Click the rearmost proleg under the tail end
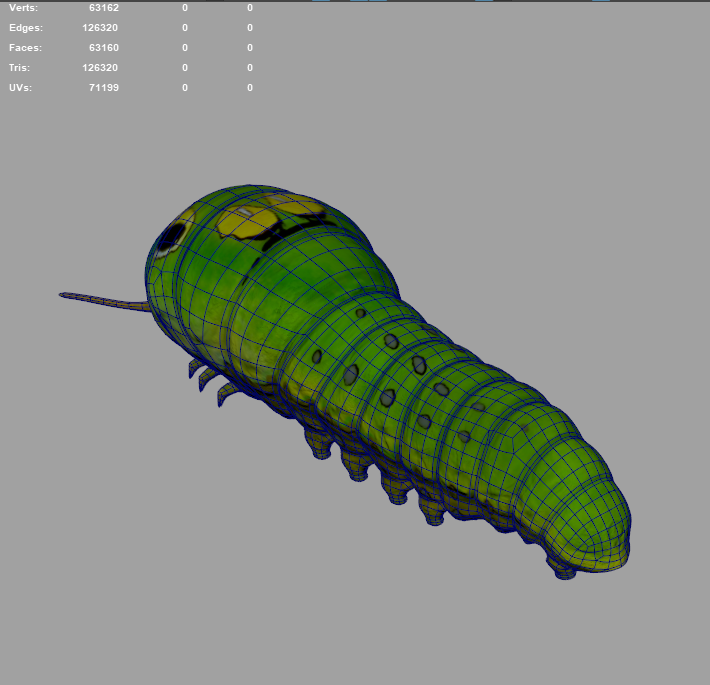 pos(563,569)
